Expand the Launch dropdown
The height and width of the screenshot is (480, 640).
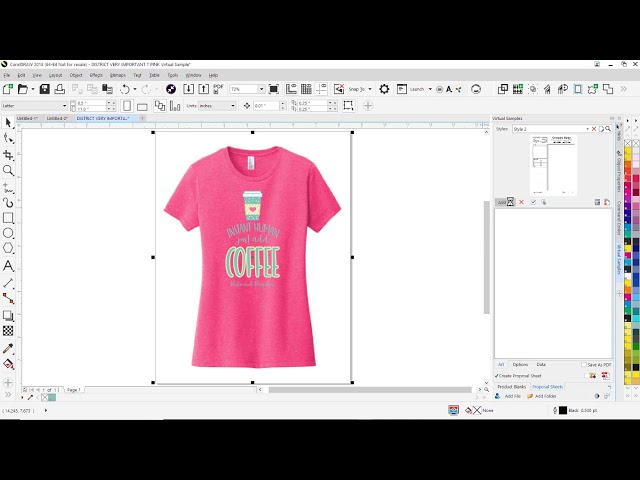pyautogui.click(x=430, y=89)
